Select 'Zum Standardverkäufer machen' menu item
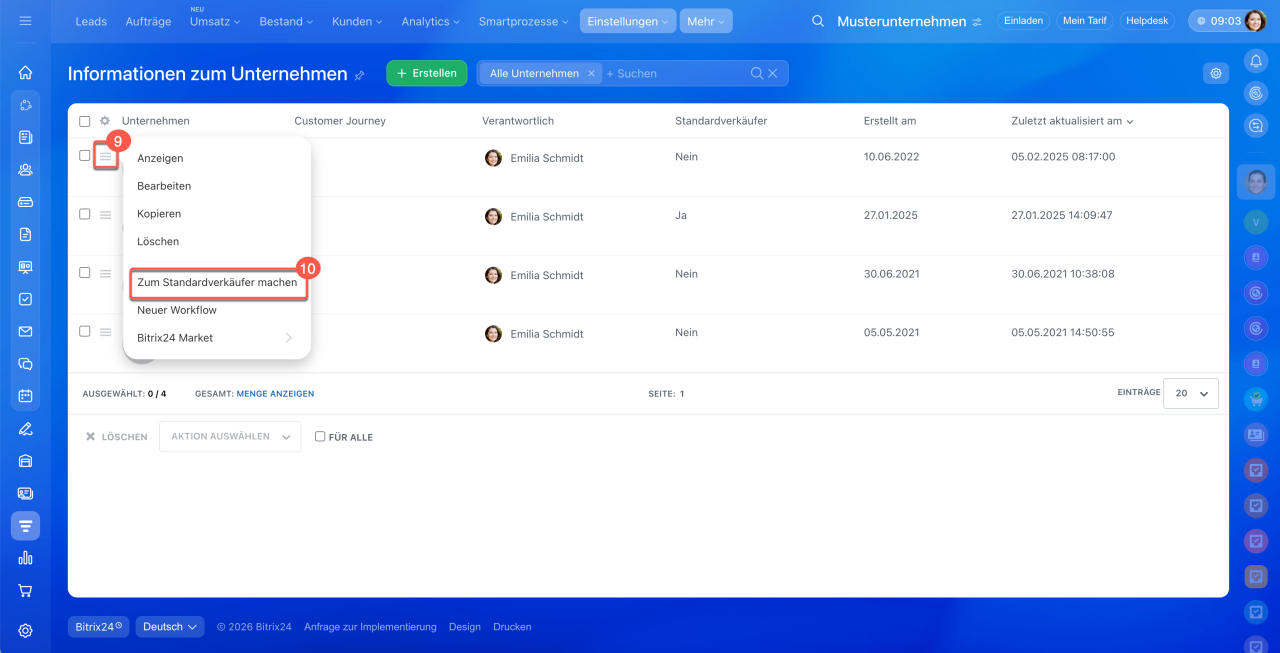 coord(217,283)
